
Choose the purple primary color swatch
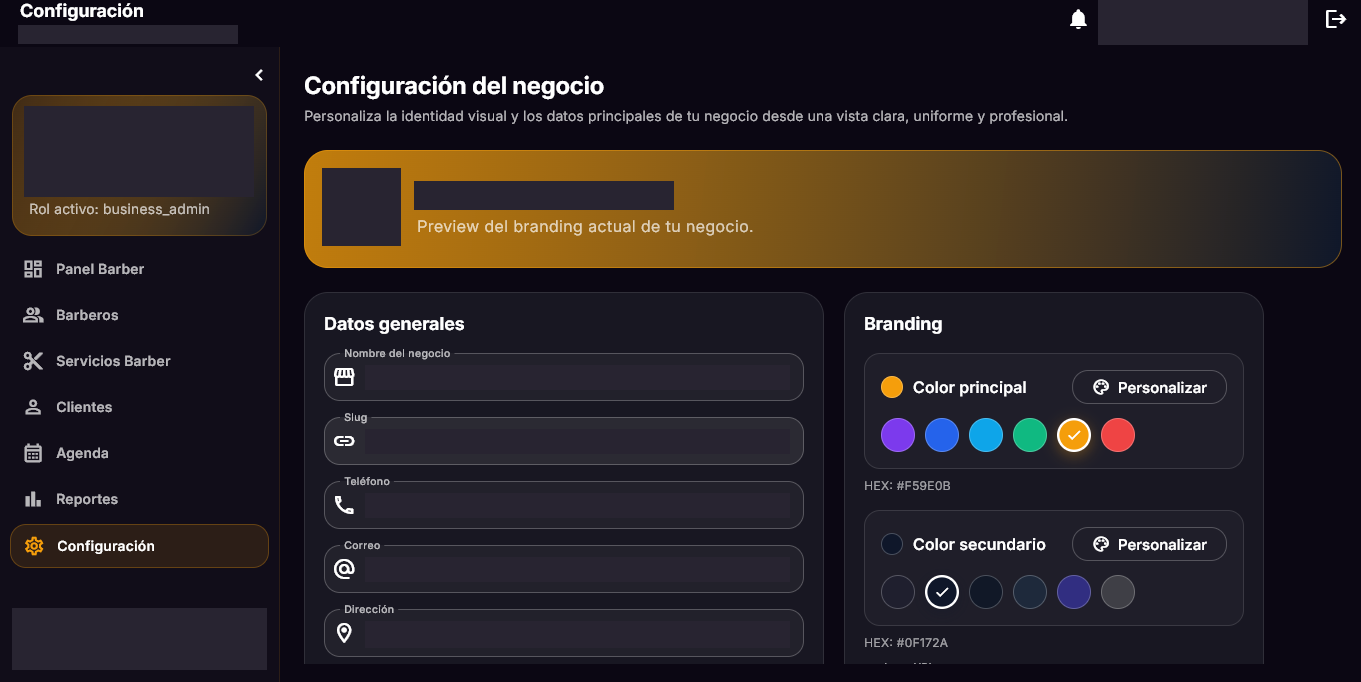point(898,435)
